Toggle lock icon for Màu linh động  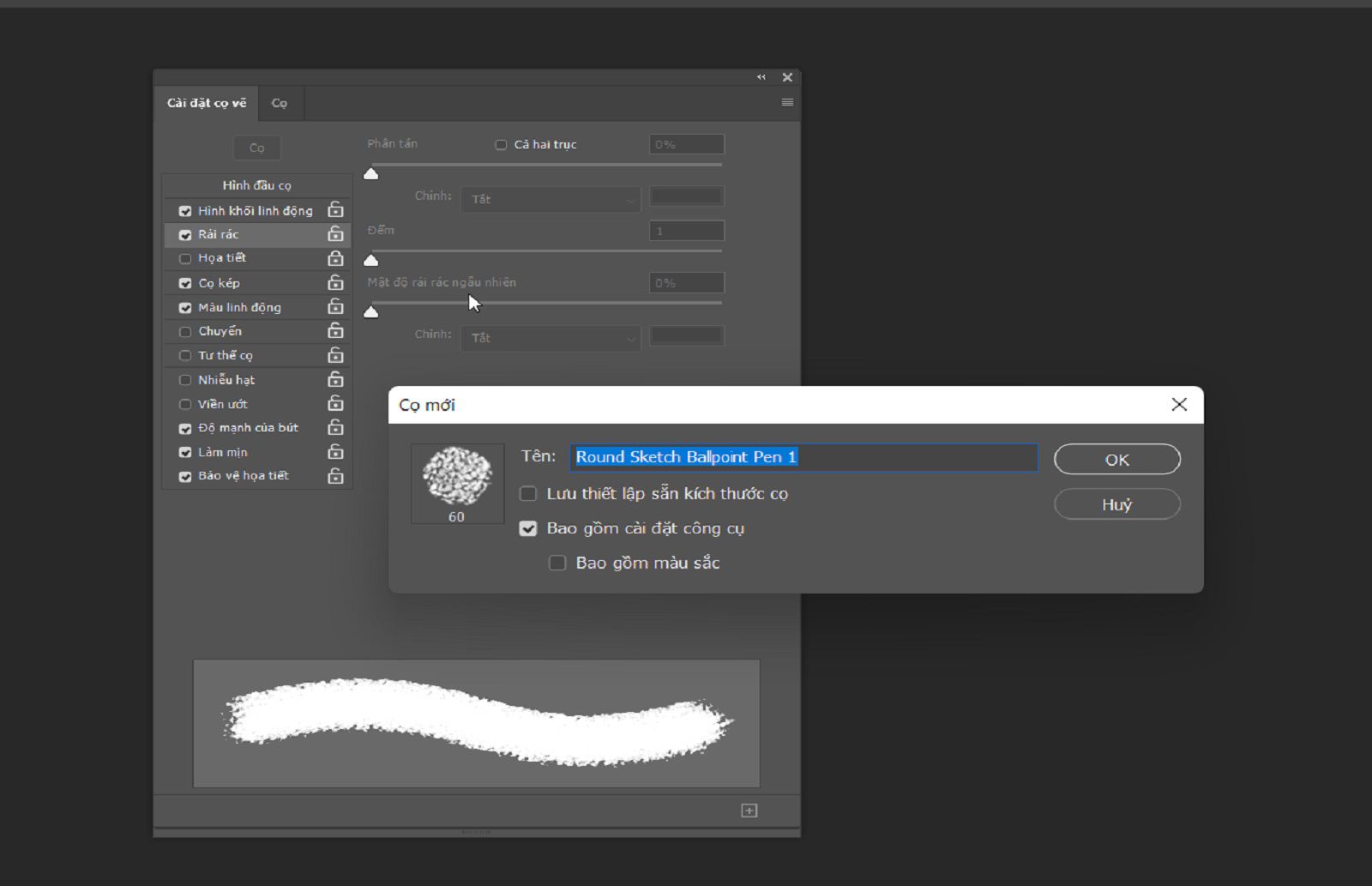(335, 307)
